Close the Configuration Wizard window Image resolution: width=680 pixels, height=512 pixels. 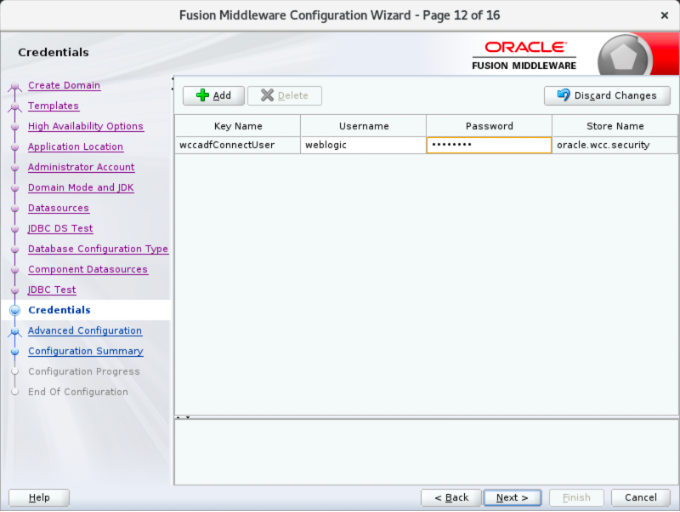click(x=664, y=16)
